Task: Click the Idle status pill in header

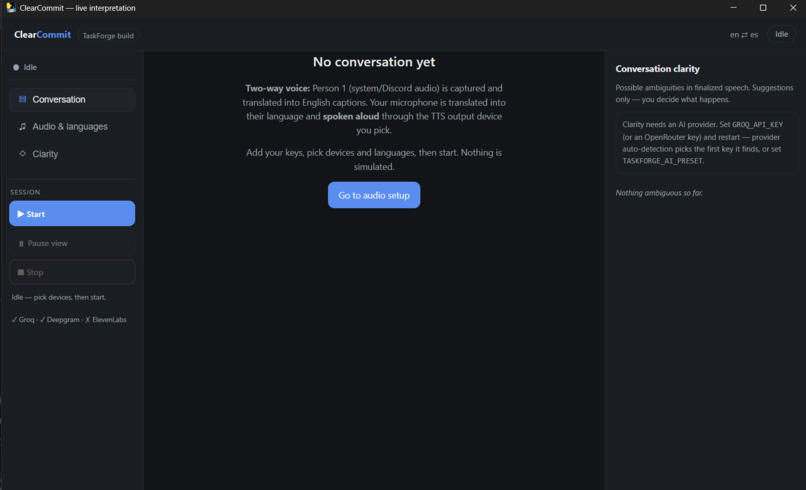Action: point(781,34)
